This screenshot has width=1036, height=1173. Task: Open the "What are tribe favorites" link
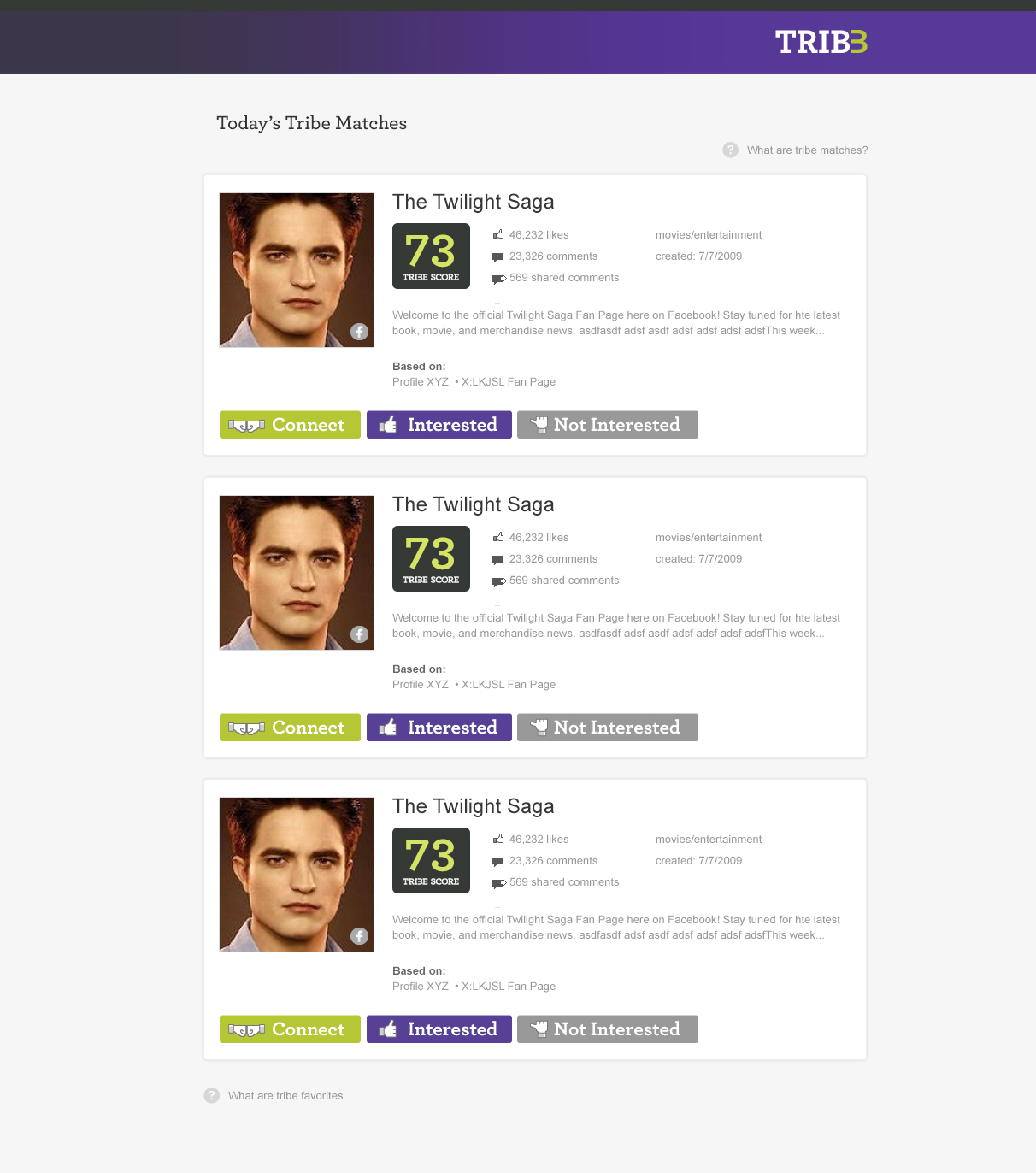coord(285,1096)
